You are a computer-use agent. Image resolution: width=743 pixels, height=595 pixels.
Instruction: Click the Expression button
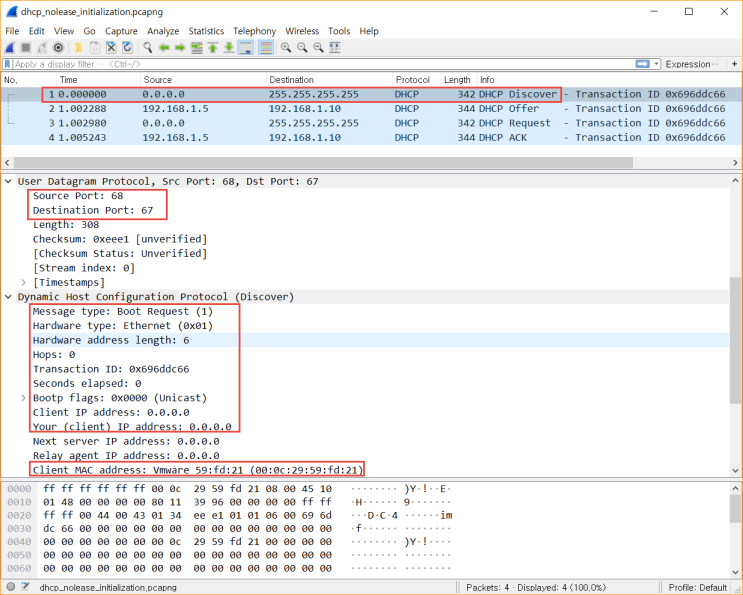[691, 64]
